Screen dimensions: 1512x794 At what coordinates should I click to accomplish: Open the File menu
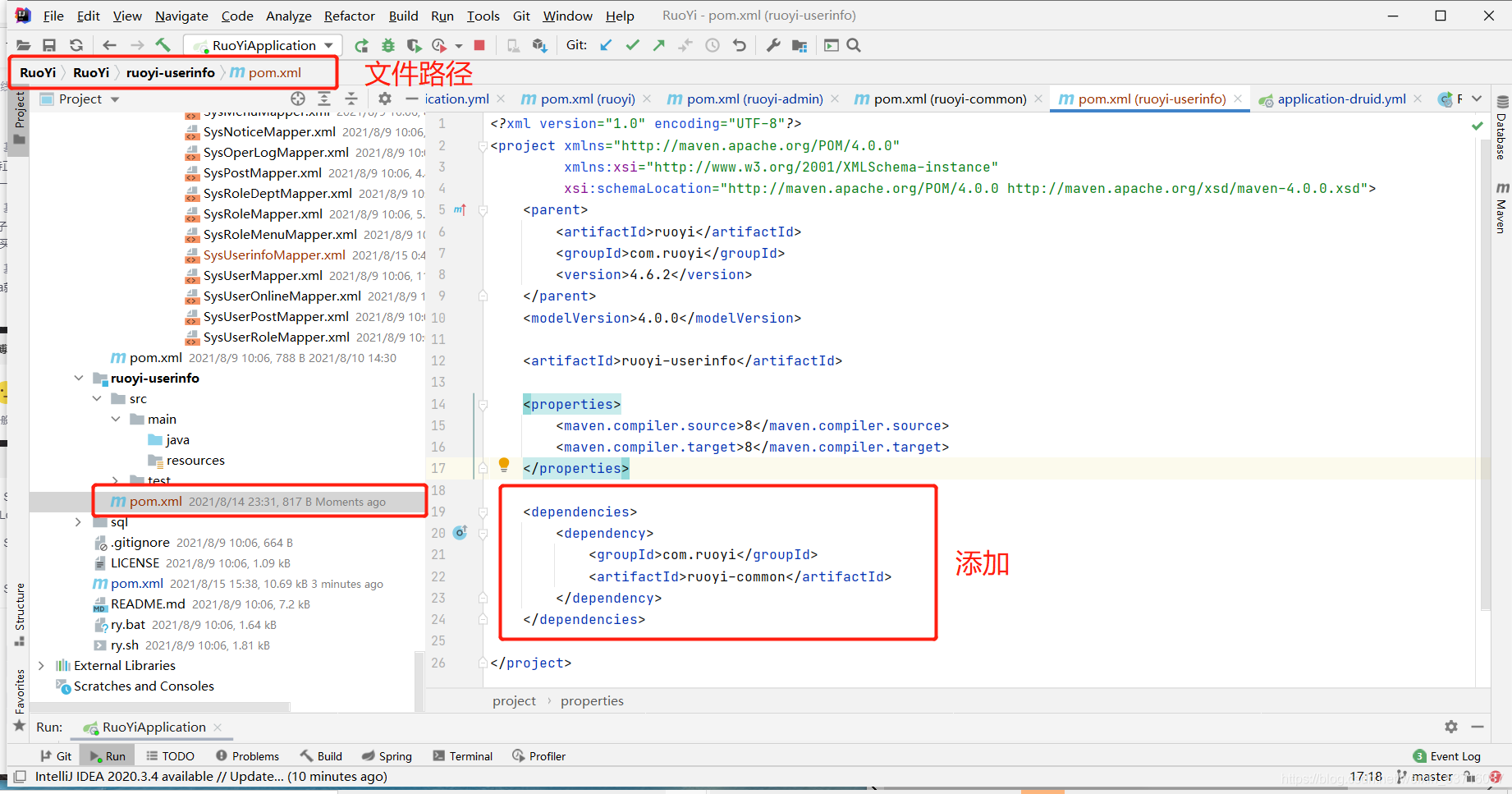point(53,16)
